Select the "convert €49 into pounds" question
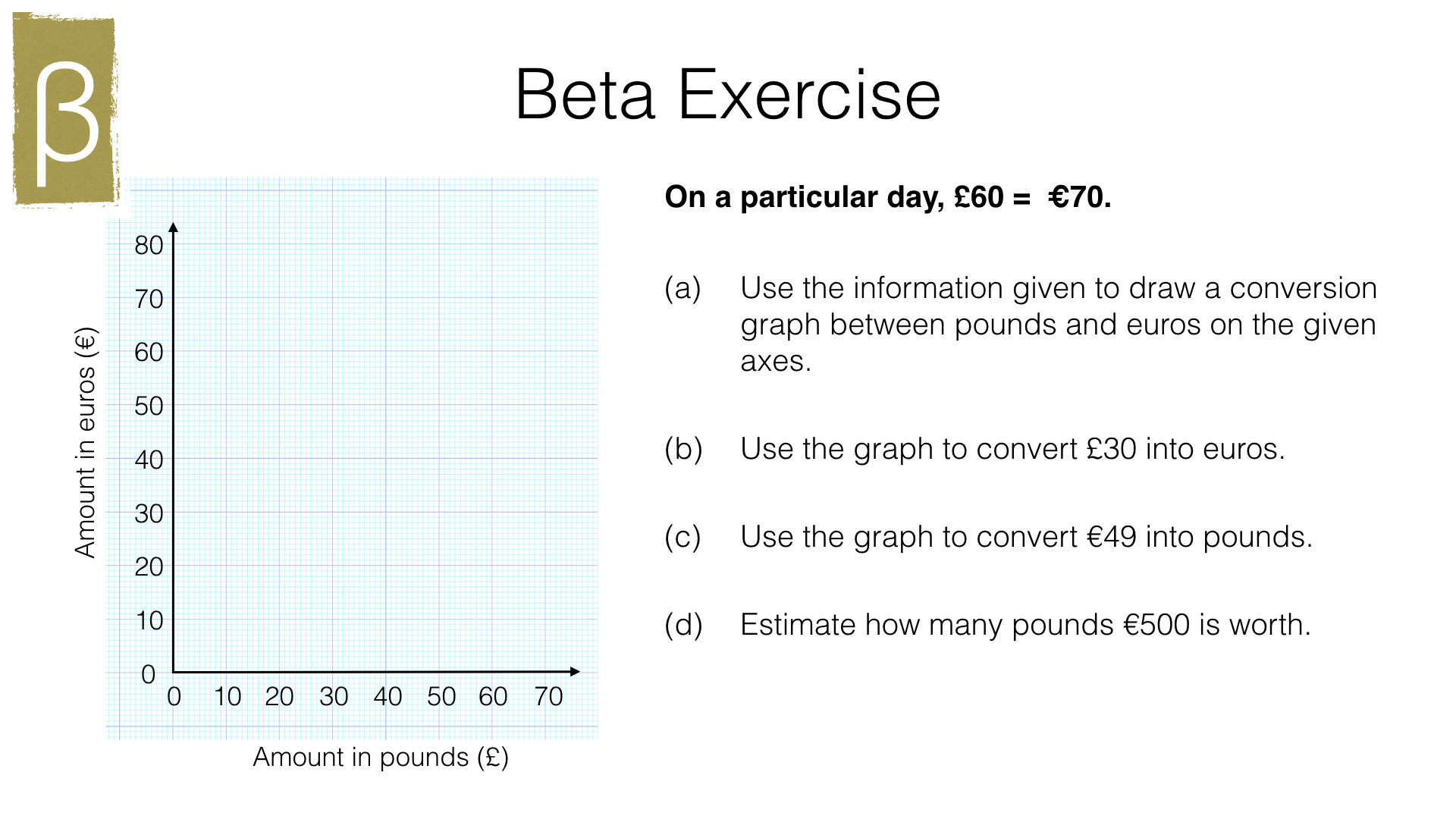Screen dimensions: 1456x819 click(1026, 537)
